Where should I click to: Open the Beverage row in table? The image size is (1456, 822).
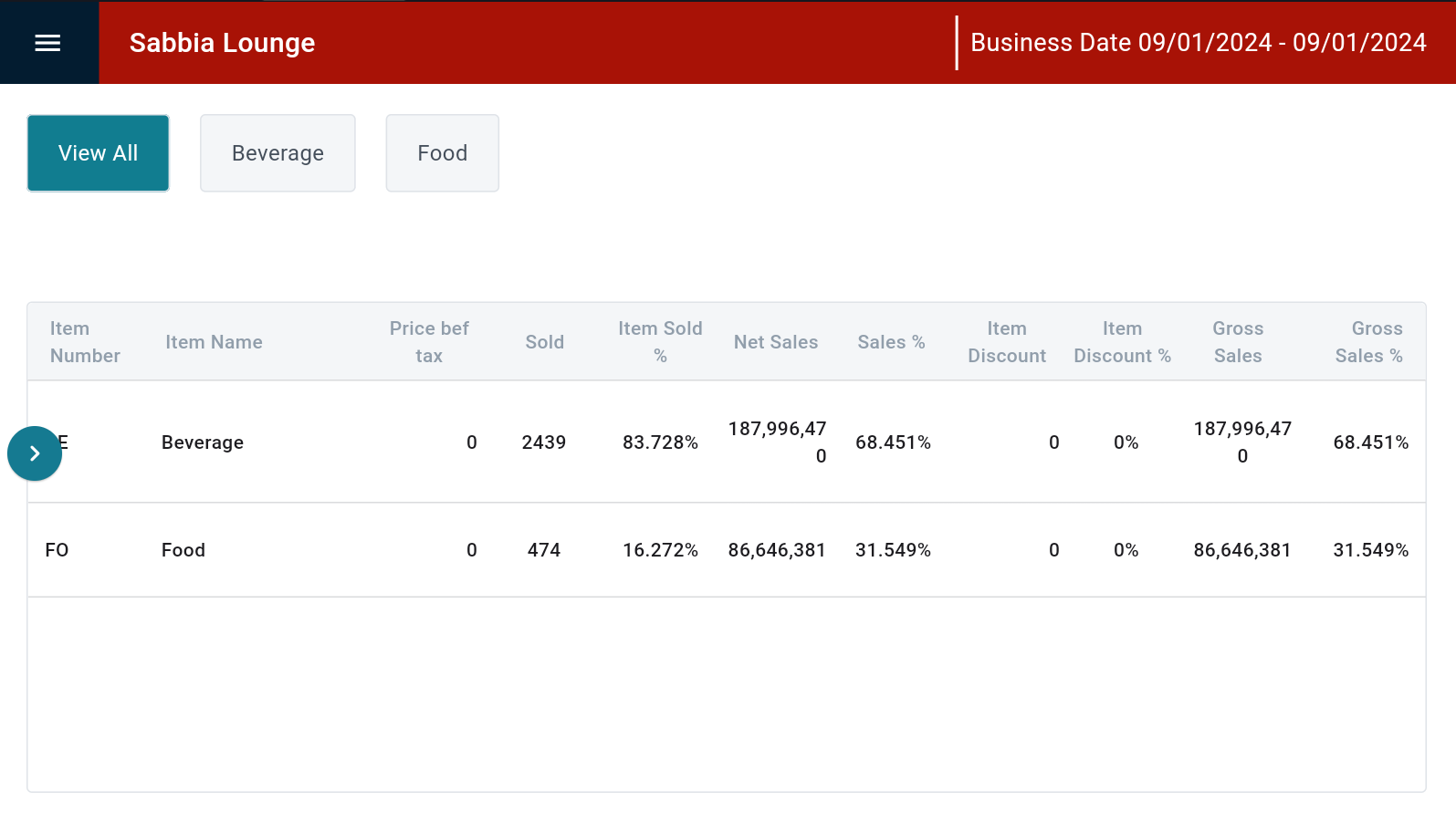[203, 442]
